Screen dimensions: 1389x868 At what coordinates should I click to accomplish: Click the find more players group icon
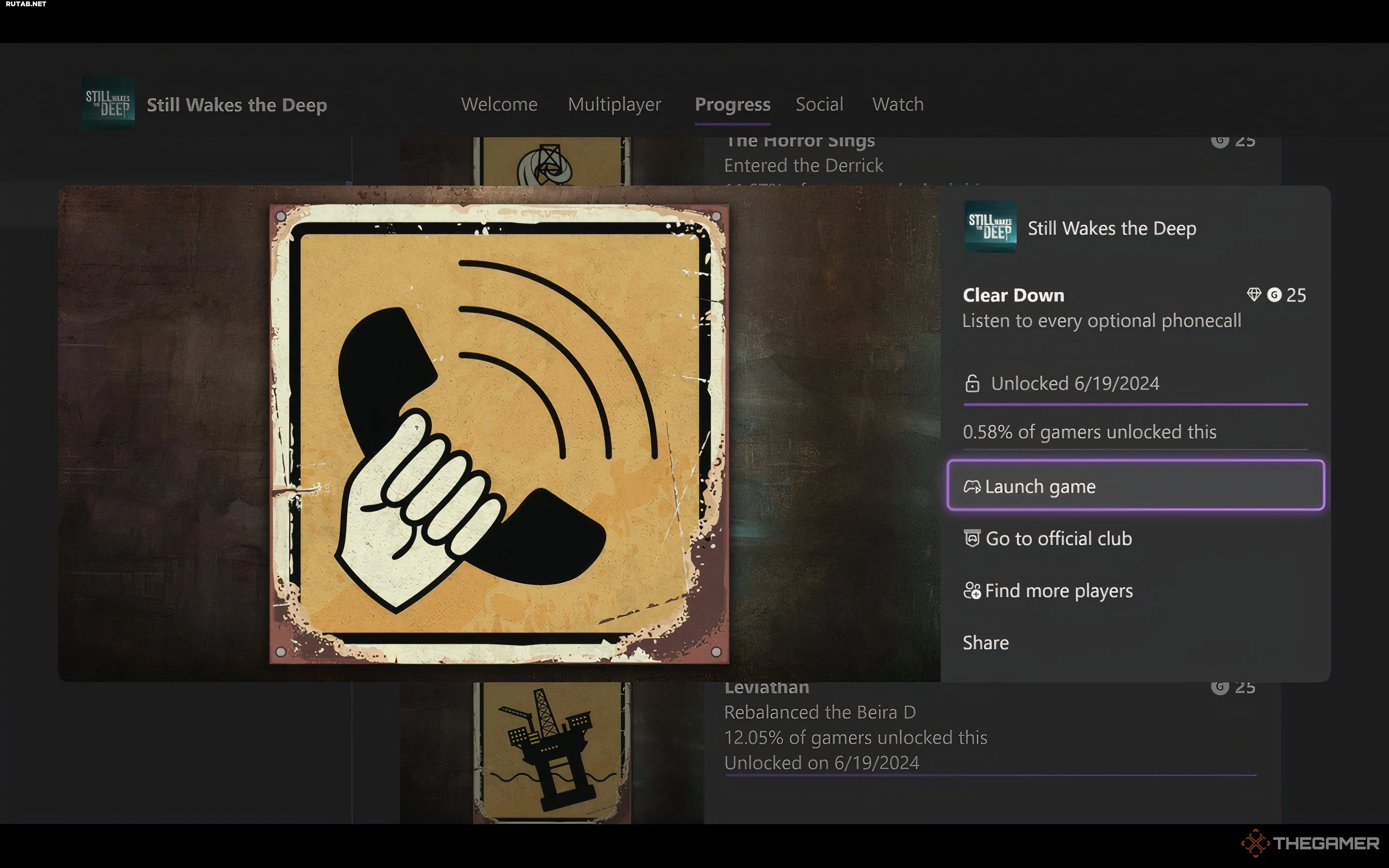971,591
